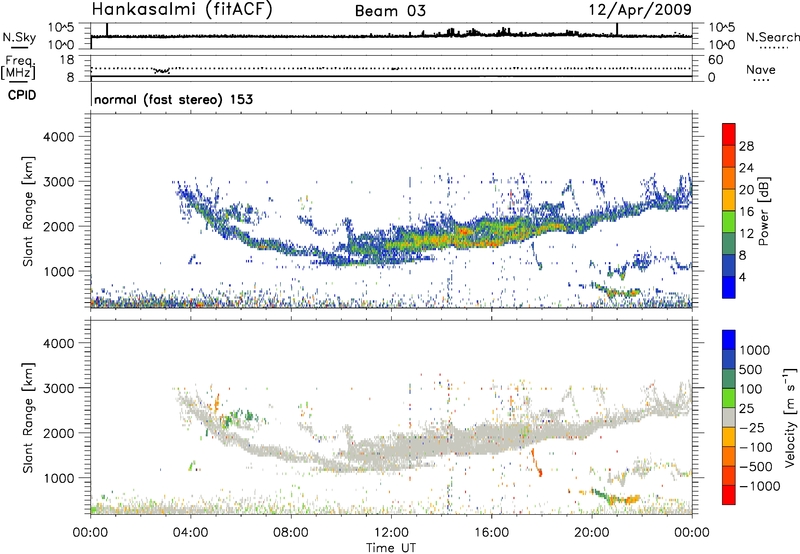Click the '28' value on the power color bar
The width and height of the screenshot is (800, 554).
click(746, 146)
